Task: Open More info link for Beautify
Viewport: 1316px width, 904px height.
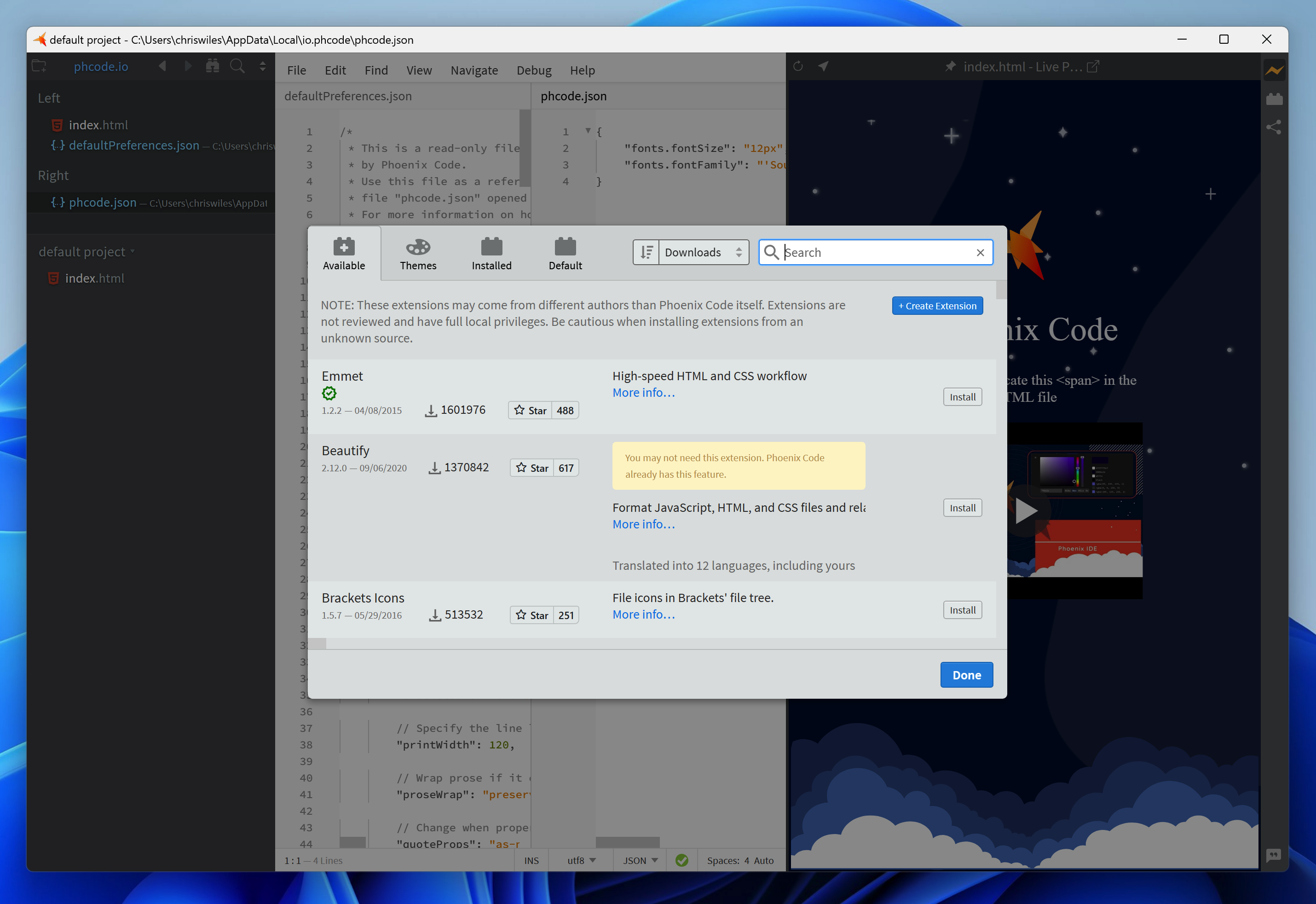Action: click(644, 524)
